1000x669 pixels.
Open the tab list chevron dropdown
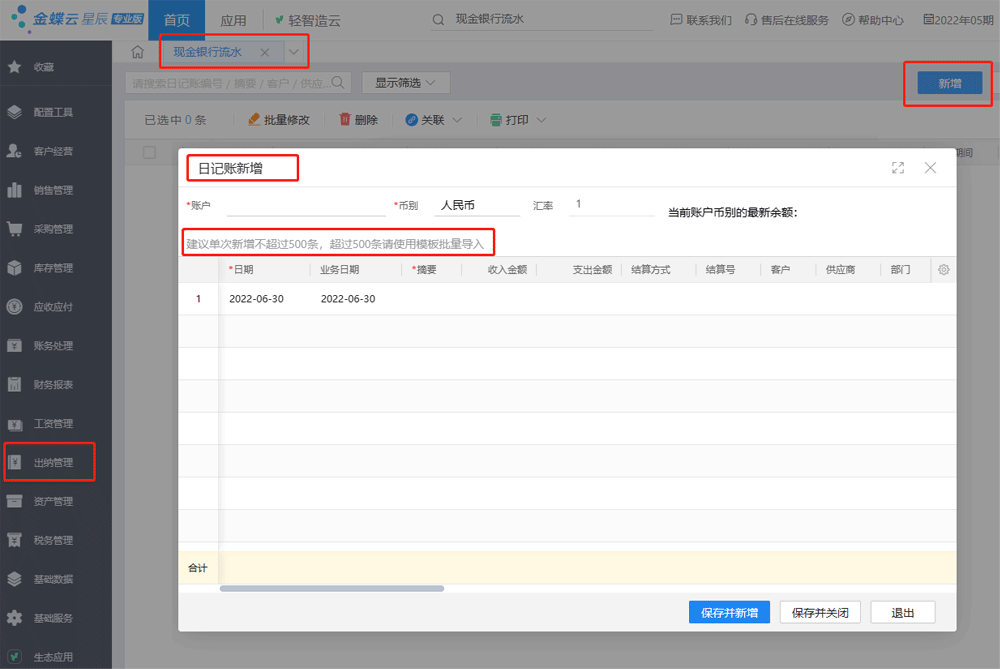pos(293,52)
